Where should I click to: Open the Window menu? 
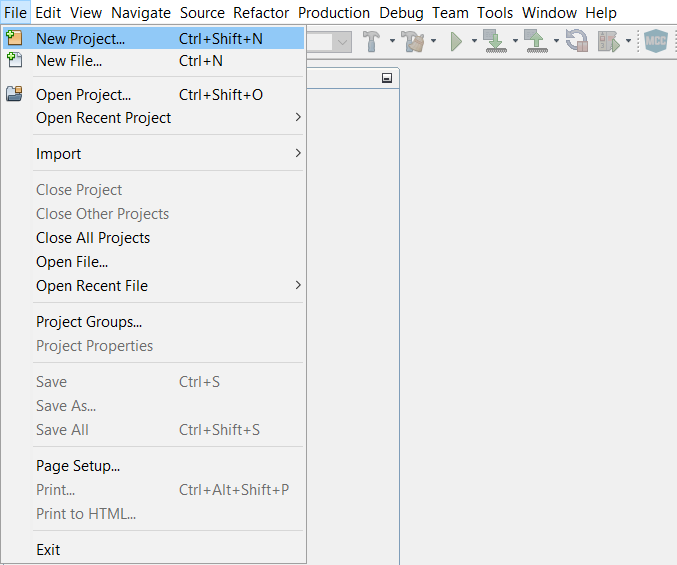pos(549,13)
